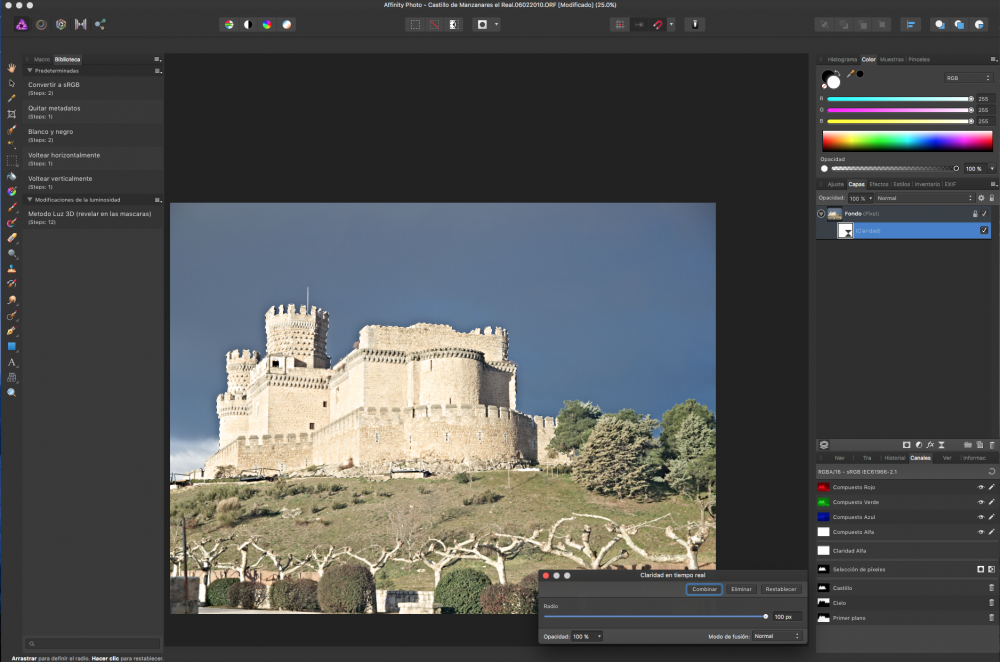Edit the Compuesto Verde channel pencil icon
The height and width of the screenshot is (662, 1000).
click(x=991, y=502)
